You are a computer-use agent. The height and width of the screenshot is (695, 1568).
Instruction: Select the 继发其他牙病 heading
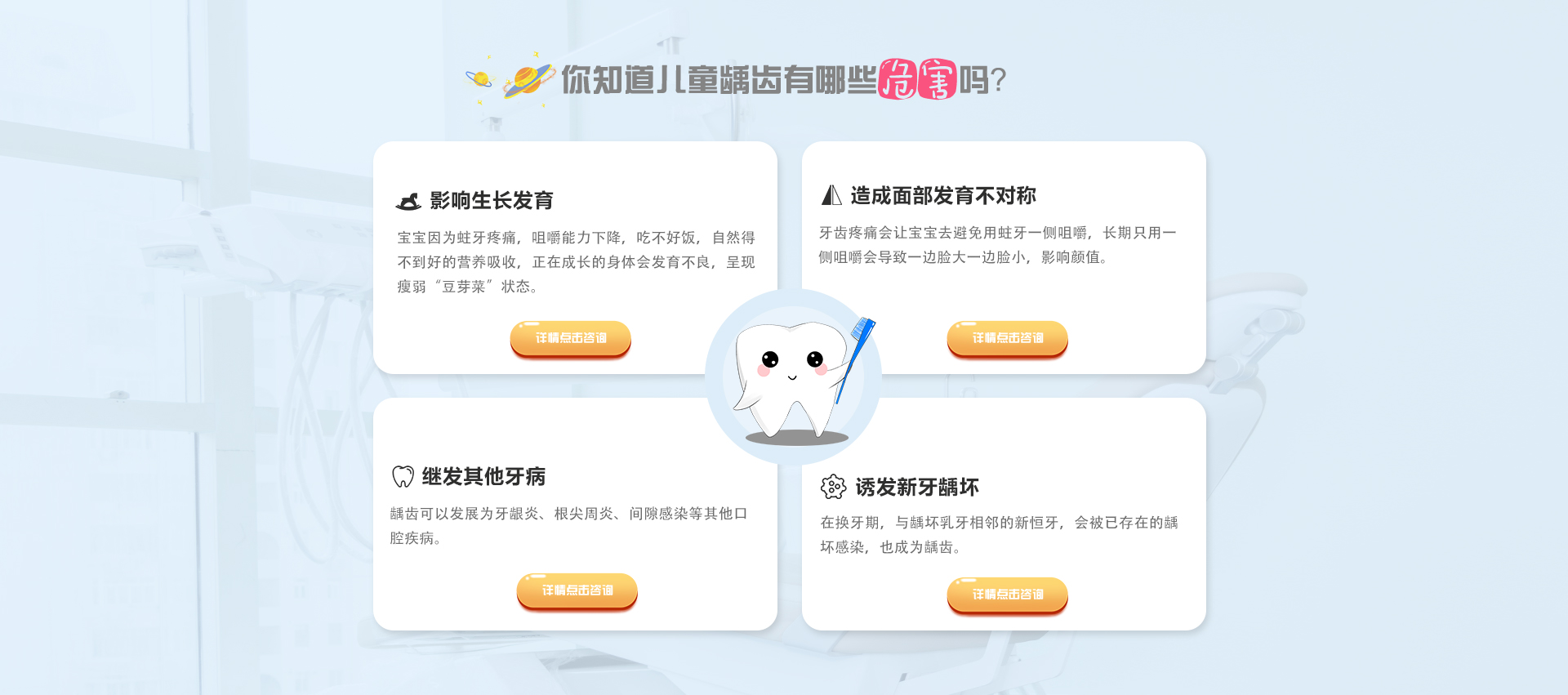coord(483,476)
